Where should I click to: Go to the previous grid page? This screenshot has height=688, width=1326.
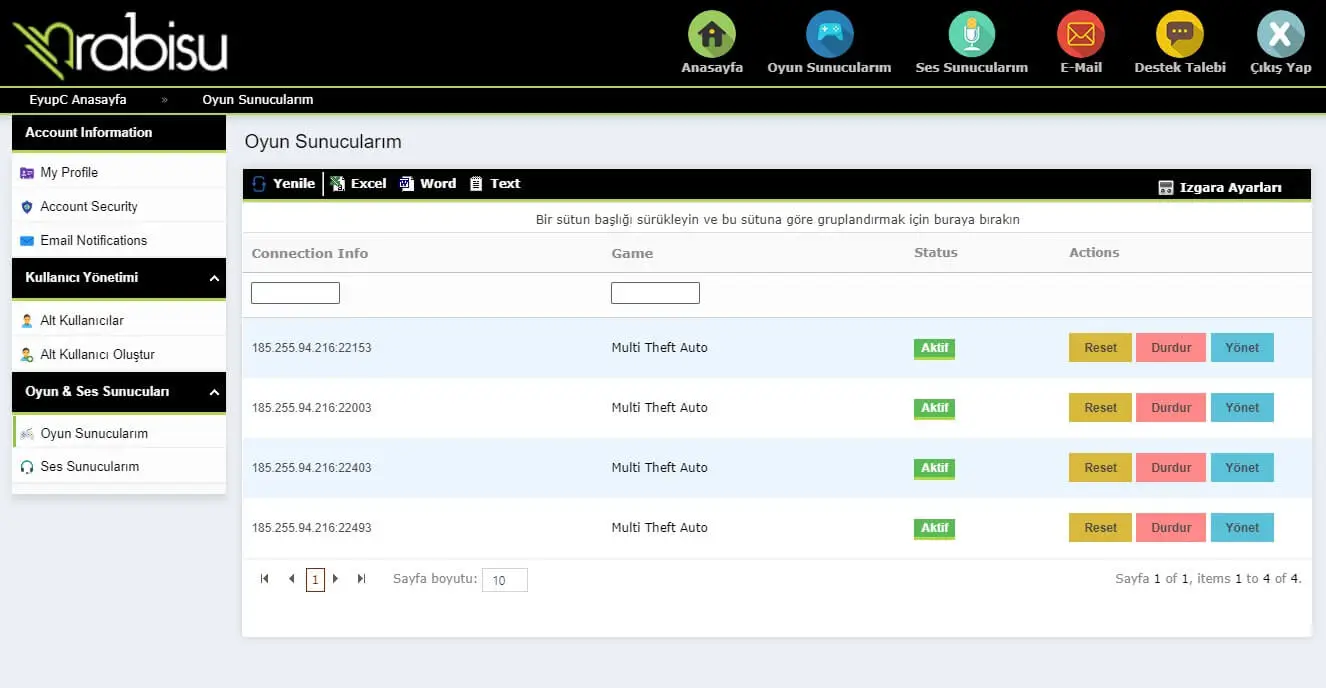pos(291,579)
